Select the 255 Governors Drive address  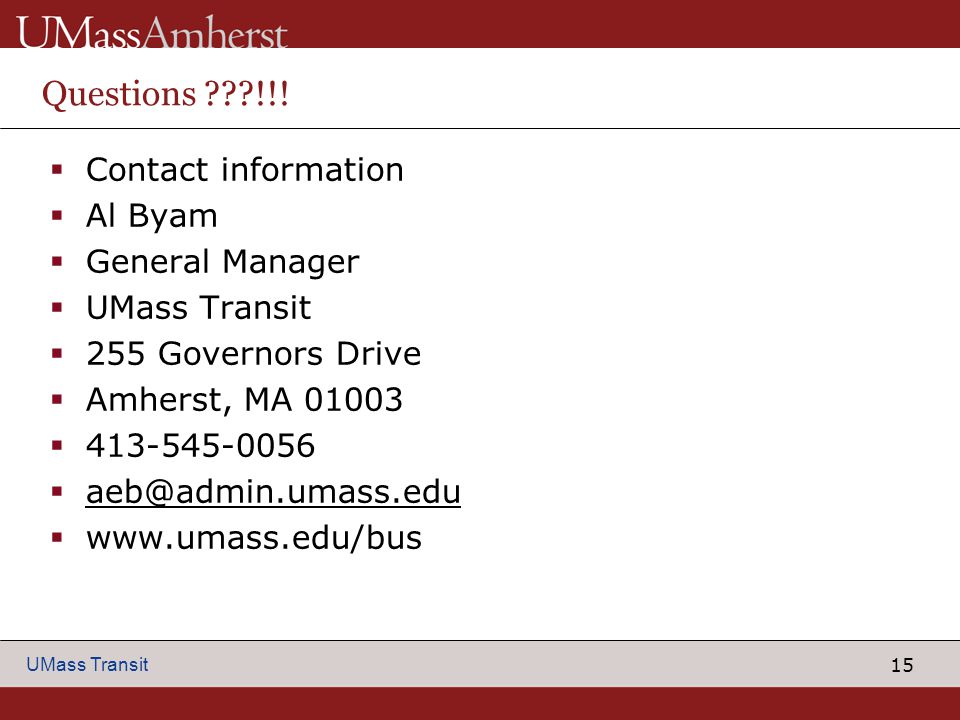click(253, 353)
